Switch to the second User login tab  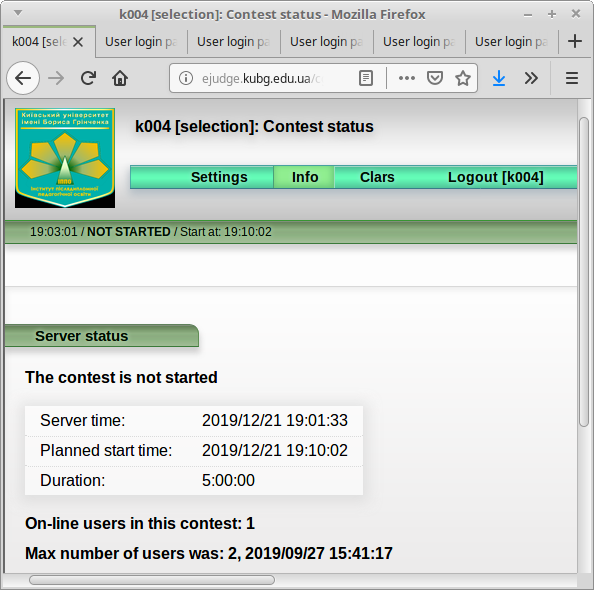click(233, 42)
